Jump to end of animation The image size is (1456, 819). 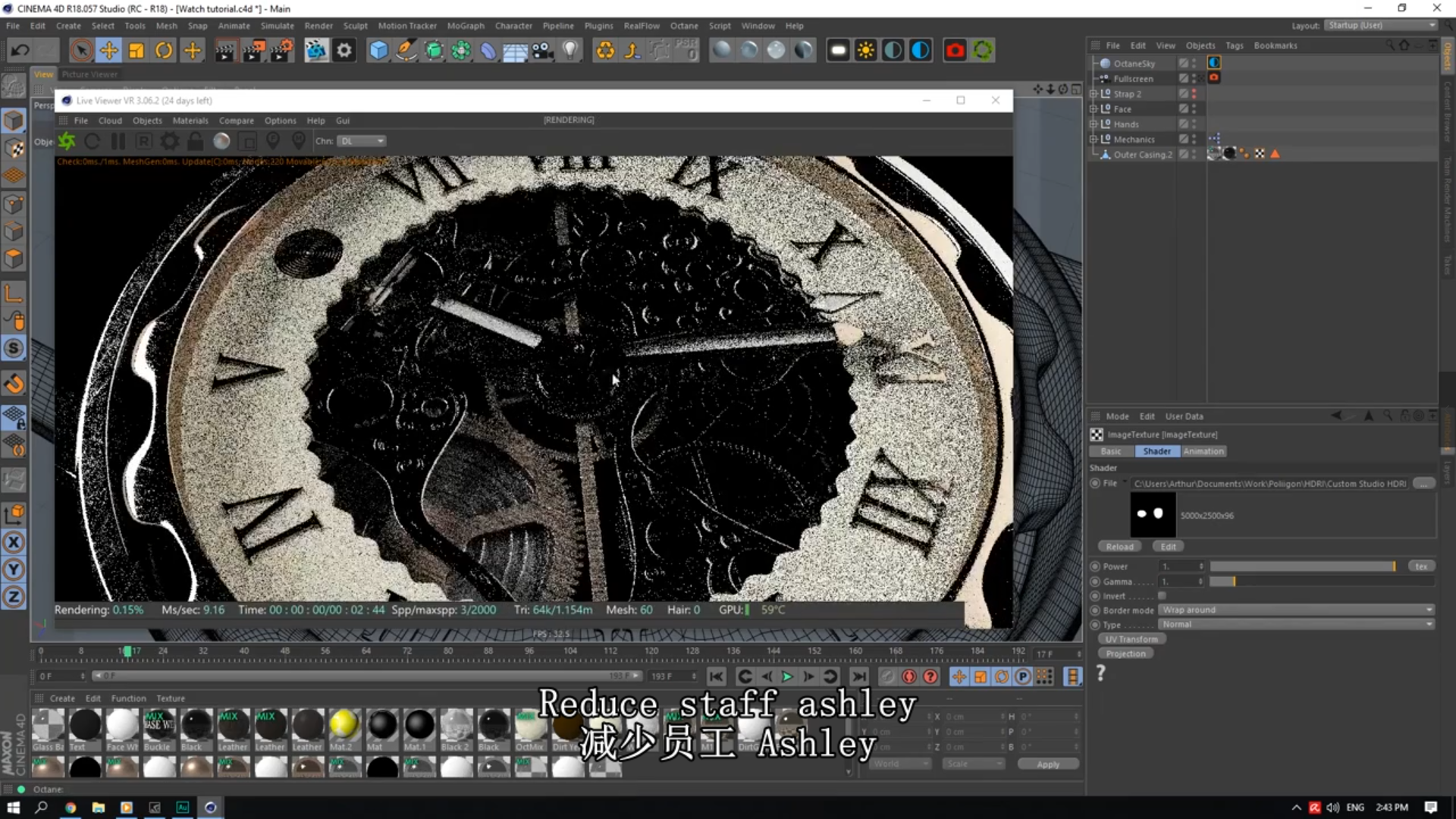click(x=858, y=676)
